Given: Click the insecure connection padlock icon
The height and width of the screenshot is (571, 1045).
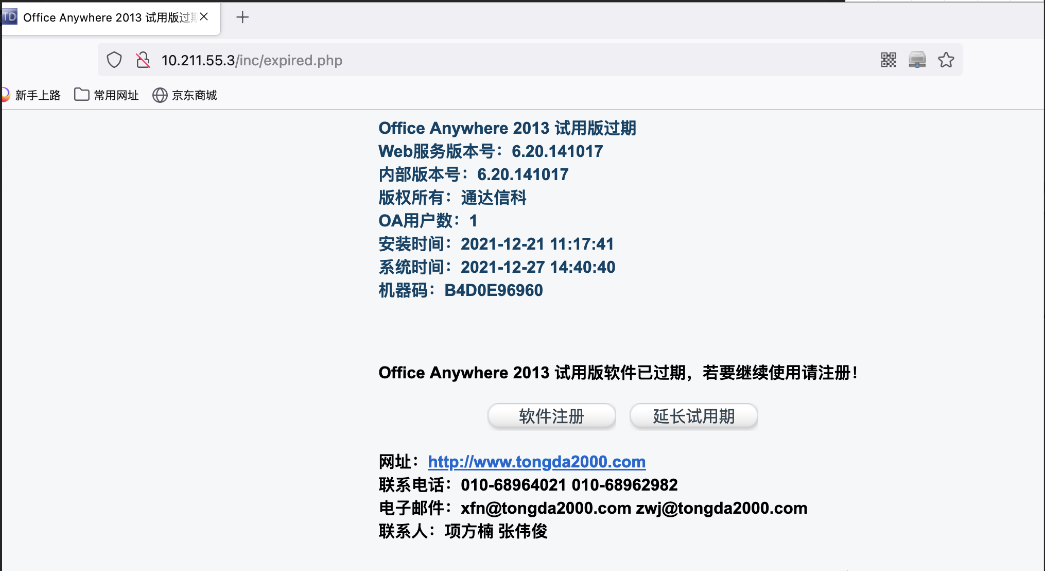Looking at the screenshot, I should tap(143, 60).
